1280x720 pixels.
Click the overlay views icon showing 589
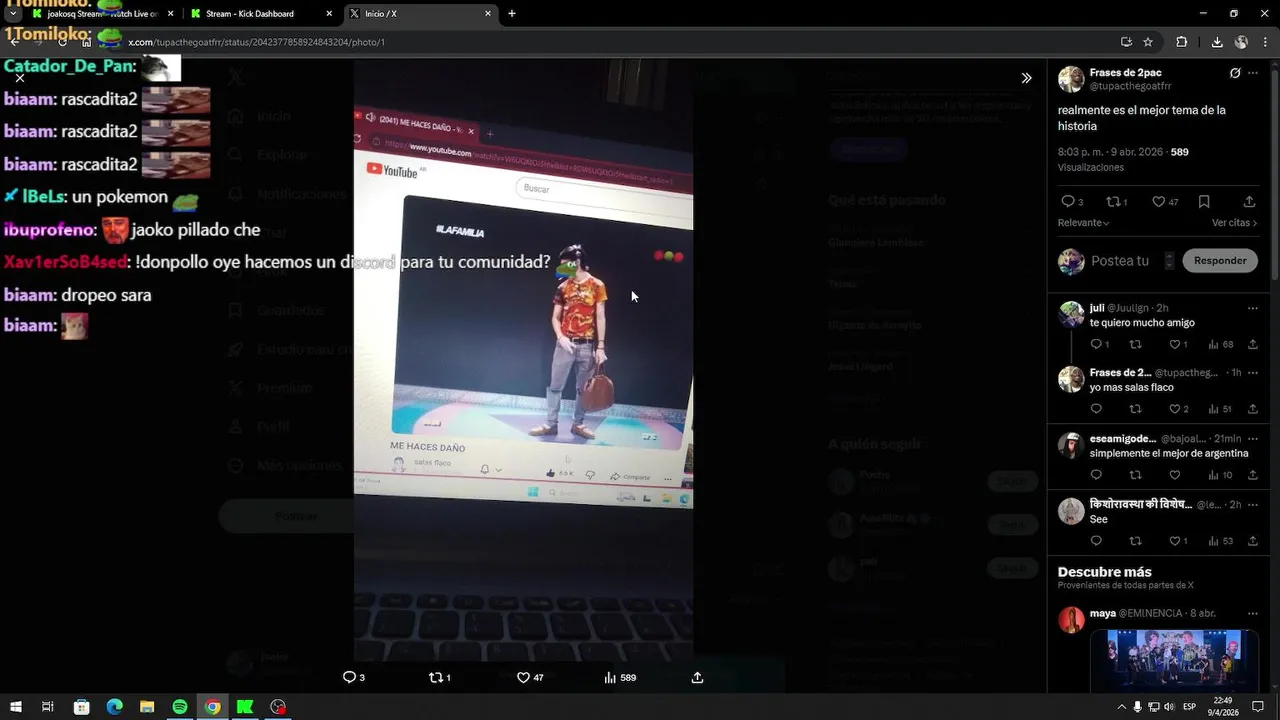(x=620, y=677)
